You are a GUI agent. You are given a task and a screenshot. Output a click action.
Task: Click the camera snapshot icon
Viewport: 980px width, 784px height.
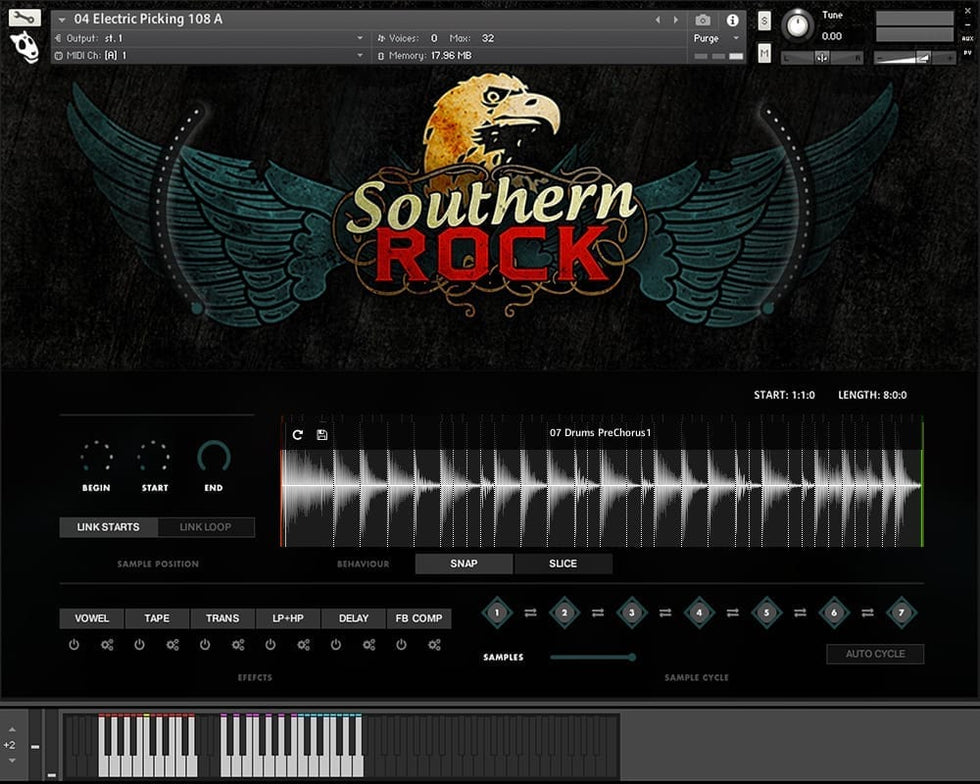point(703,20)
